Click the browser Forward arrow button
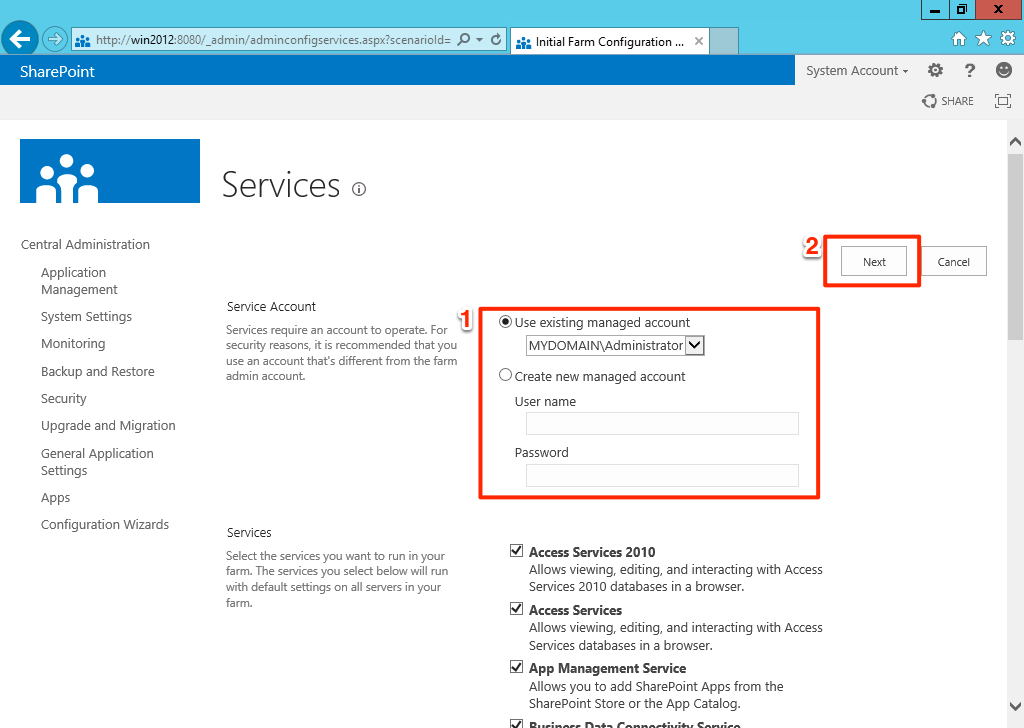The width and height of the screenshot is (1024, 728). tap(55, 40)
